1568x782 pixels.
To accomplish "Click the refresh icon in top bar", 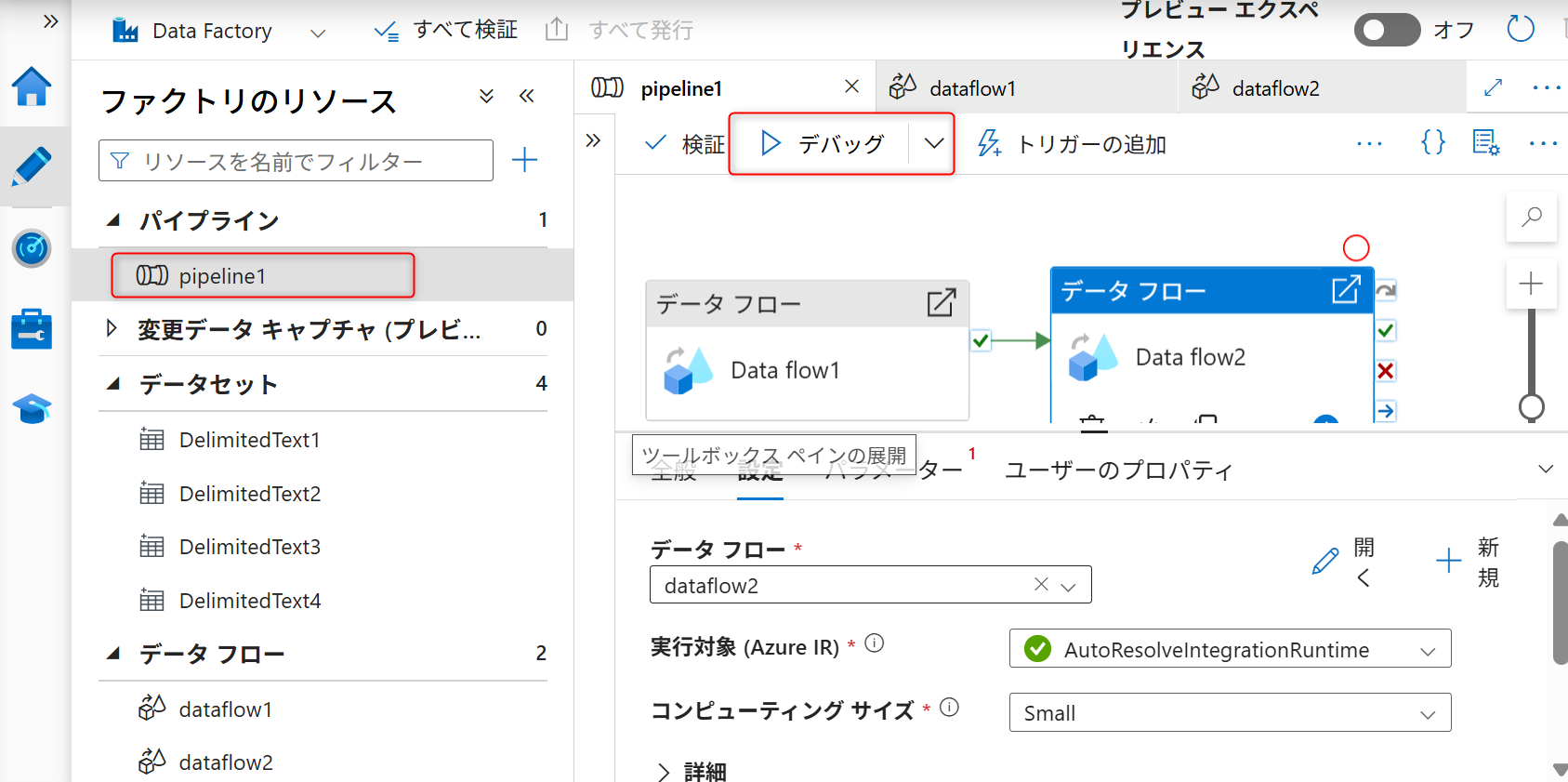I will [1521, 29].
